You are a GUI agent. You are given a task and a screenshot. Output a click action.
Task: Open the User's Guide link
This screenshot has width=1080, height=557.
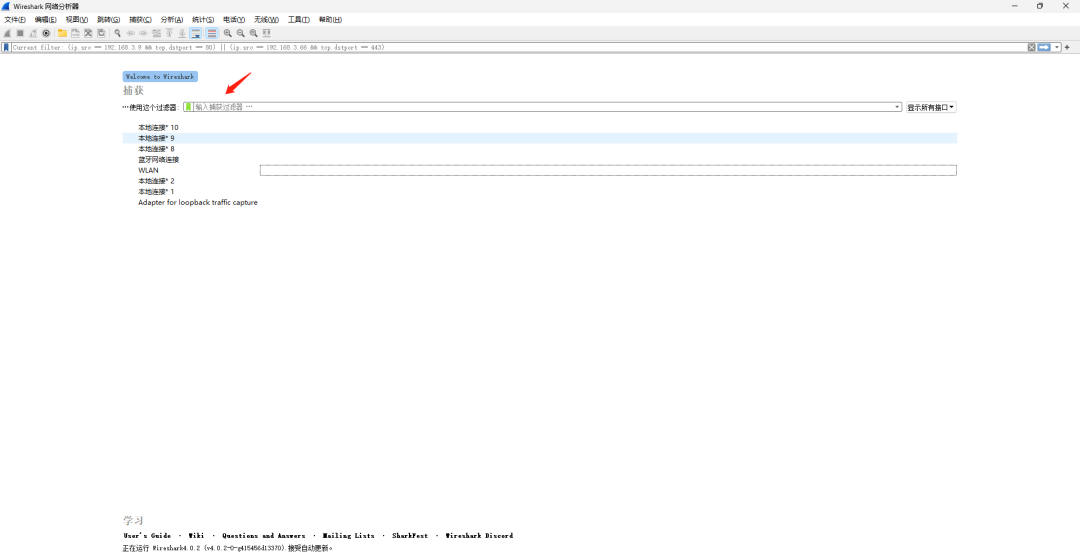point(147,536)
